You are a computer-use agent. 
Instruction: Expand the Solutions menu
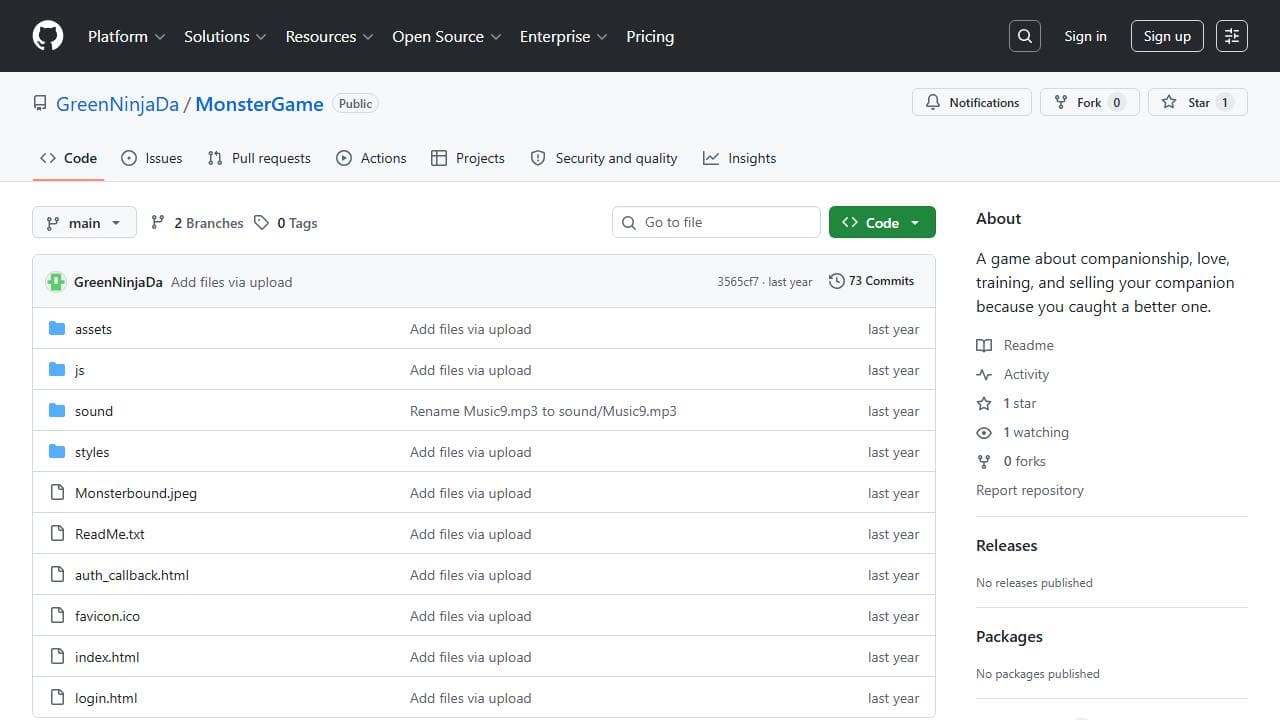(x=225, y=36)
